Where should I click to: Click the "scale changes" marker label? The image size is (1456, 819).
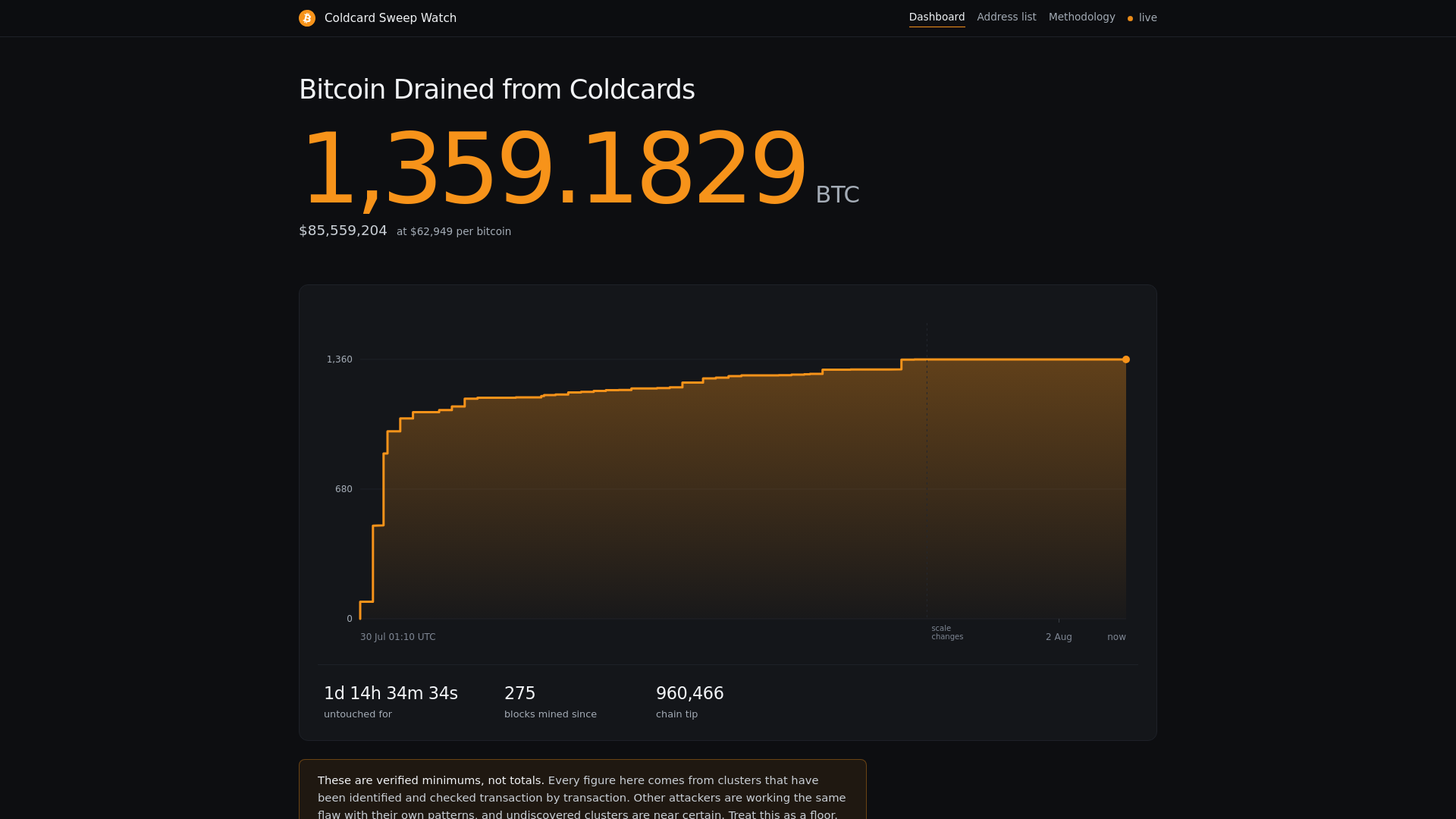click(x=947, y=633)
